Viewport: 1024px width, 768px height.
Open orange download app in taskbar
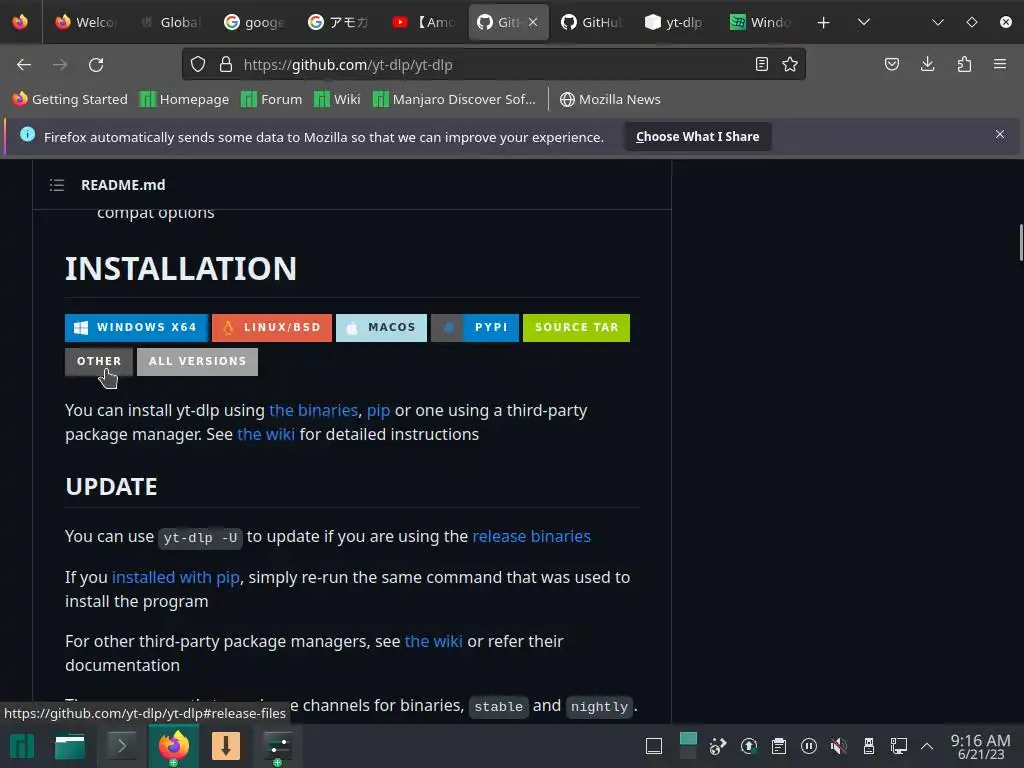(226, 746)
